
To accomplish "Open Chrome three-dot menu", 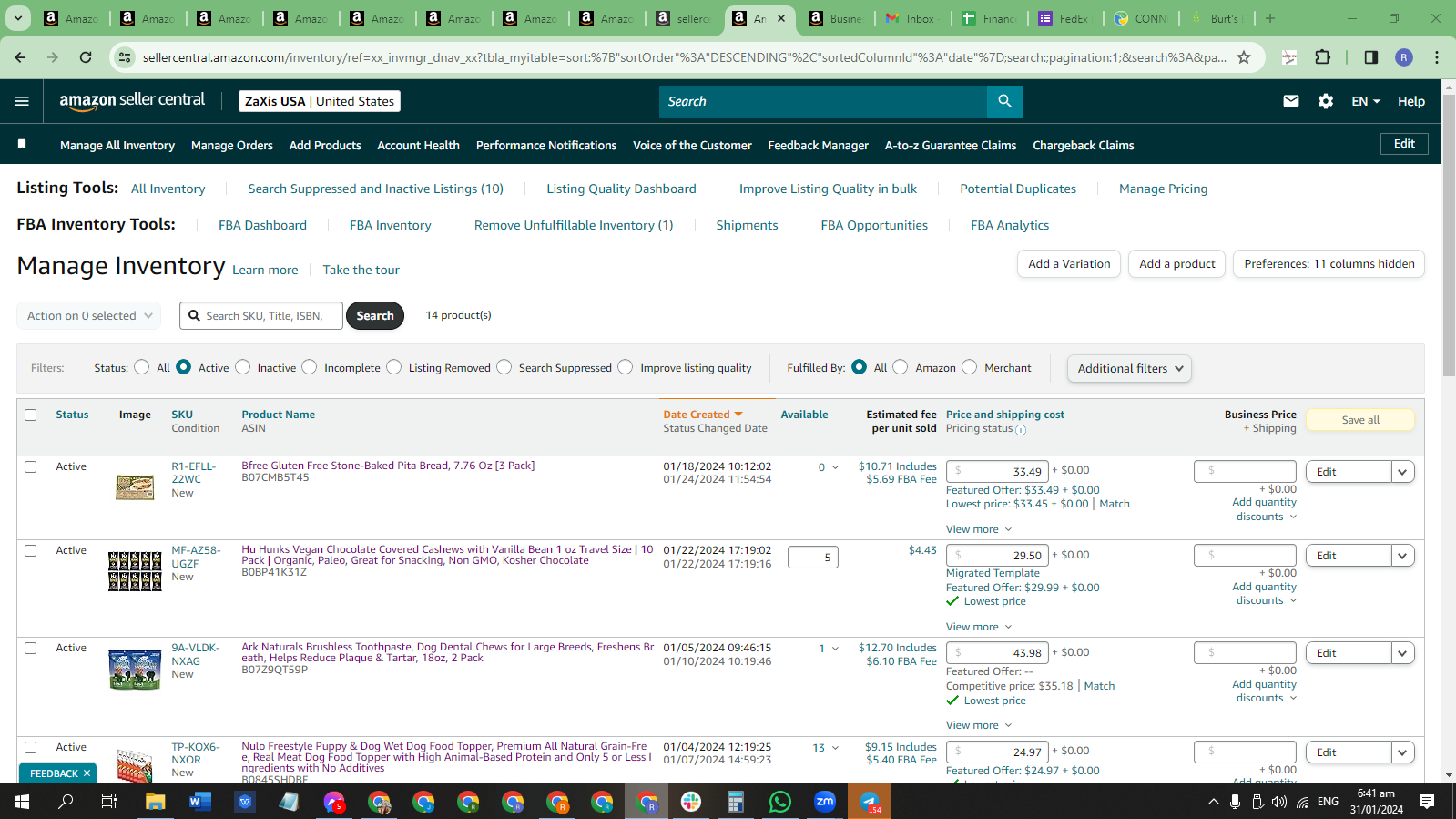I will point(1437,57).
